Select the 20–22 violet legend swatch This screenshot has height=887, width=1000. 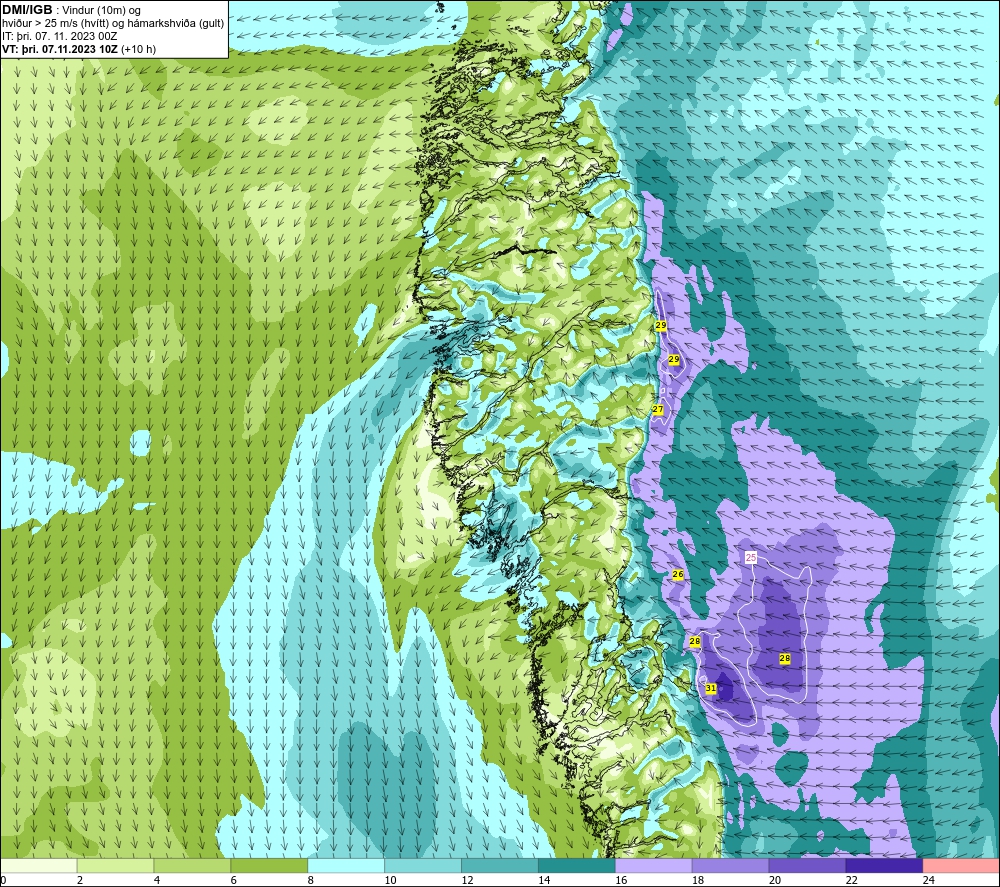coord(807,865)
